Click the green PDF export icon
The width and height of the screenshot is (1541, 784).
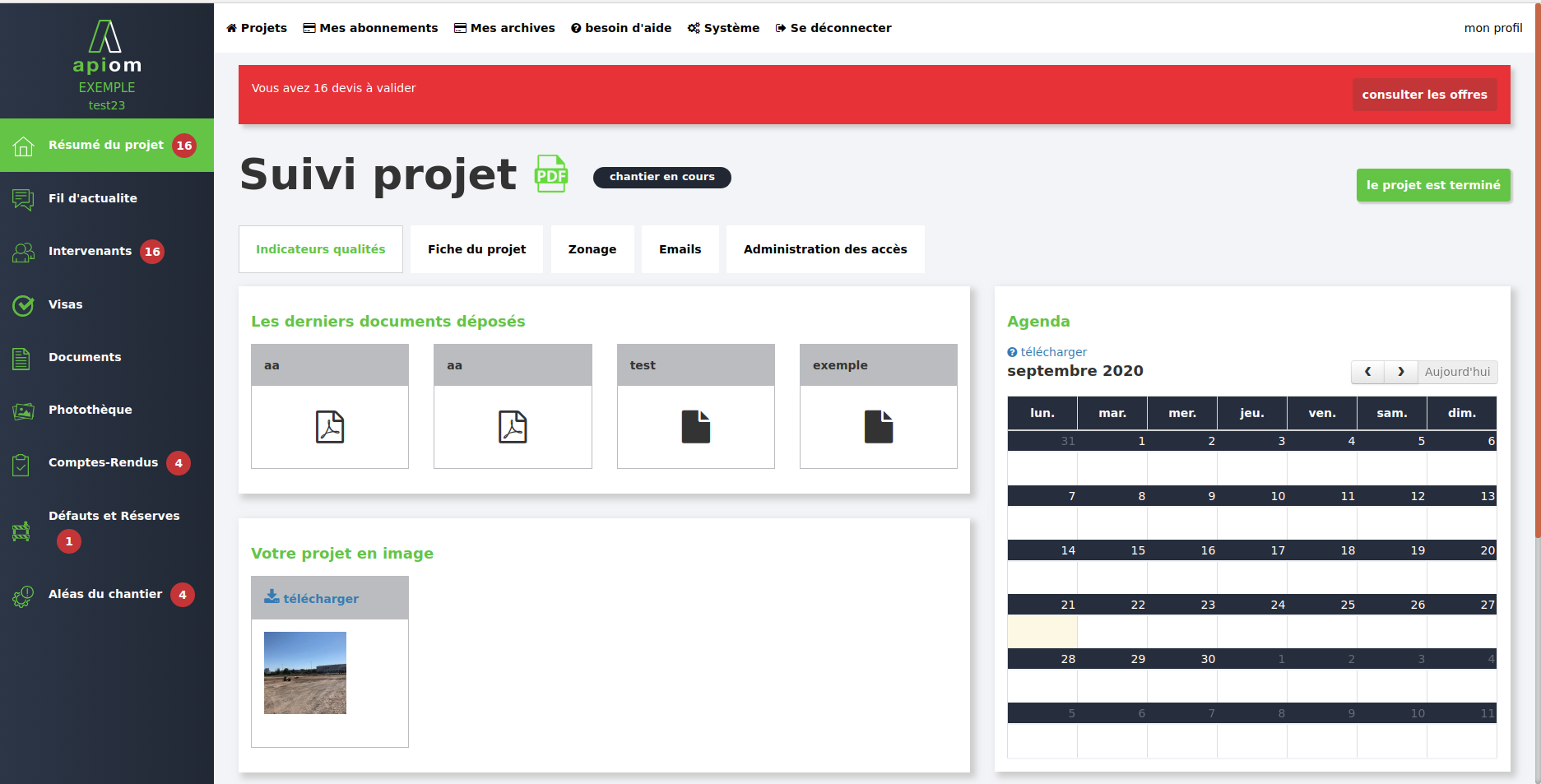pos(551,174)
